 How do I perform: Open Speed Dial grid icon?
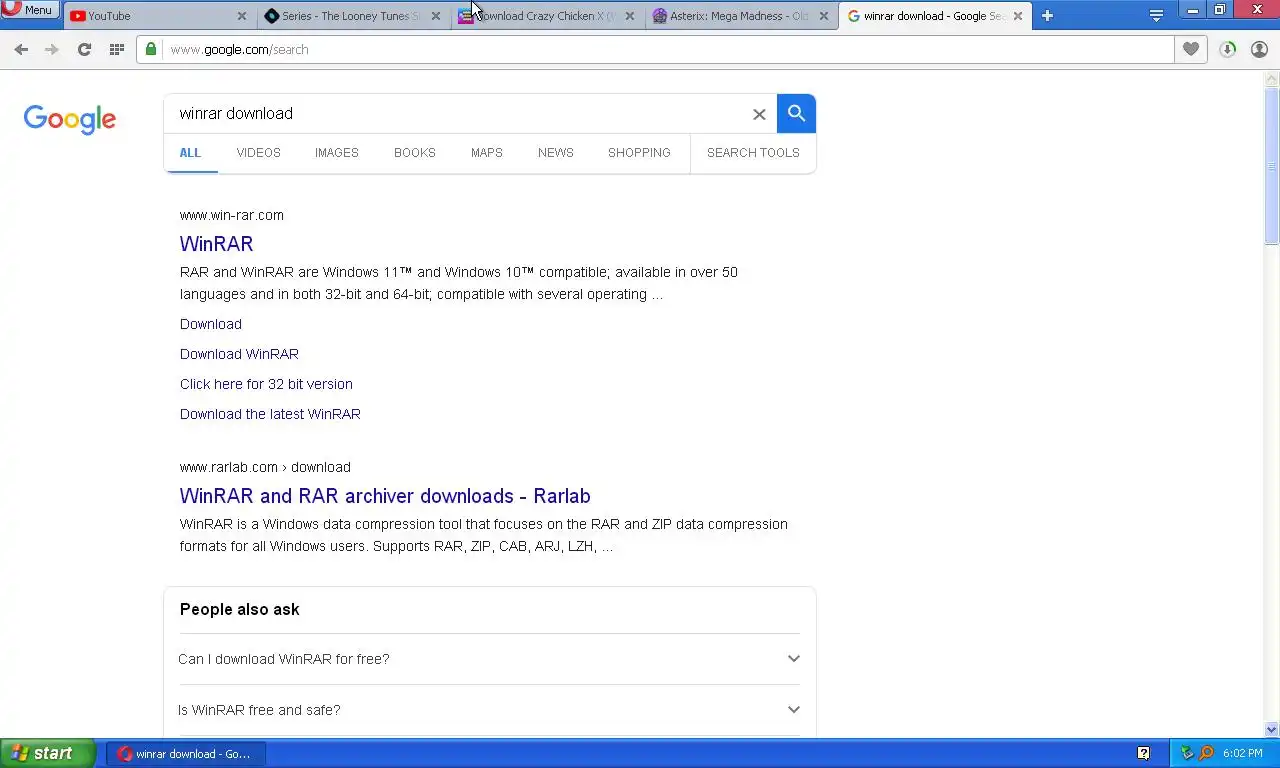click(x=117, y=49)
